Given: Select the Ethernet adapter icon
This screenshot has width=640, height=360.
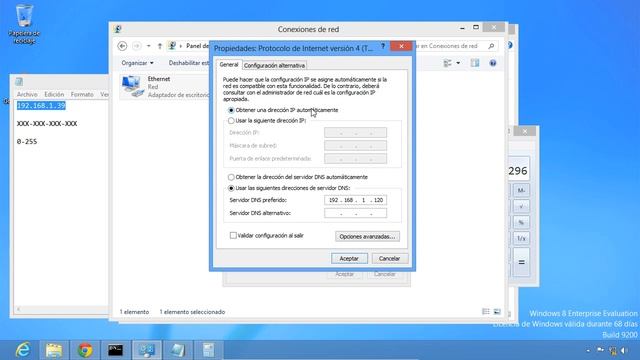Looking at the screenshot, I should pyautogui.click(x=133, y=86).
